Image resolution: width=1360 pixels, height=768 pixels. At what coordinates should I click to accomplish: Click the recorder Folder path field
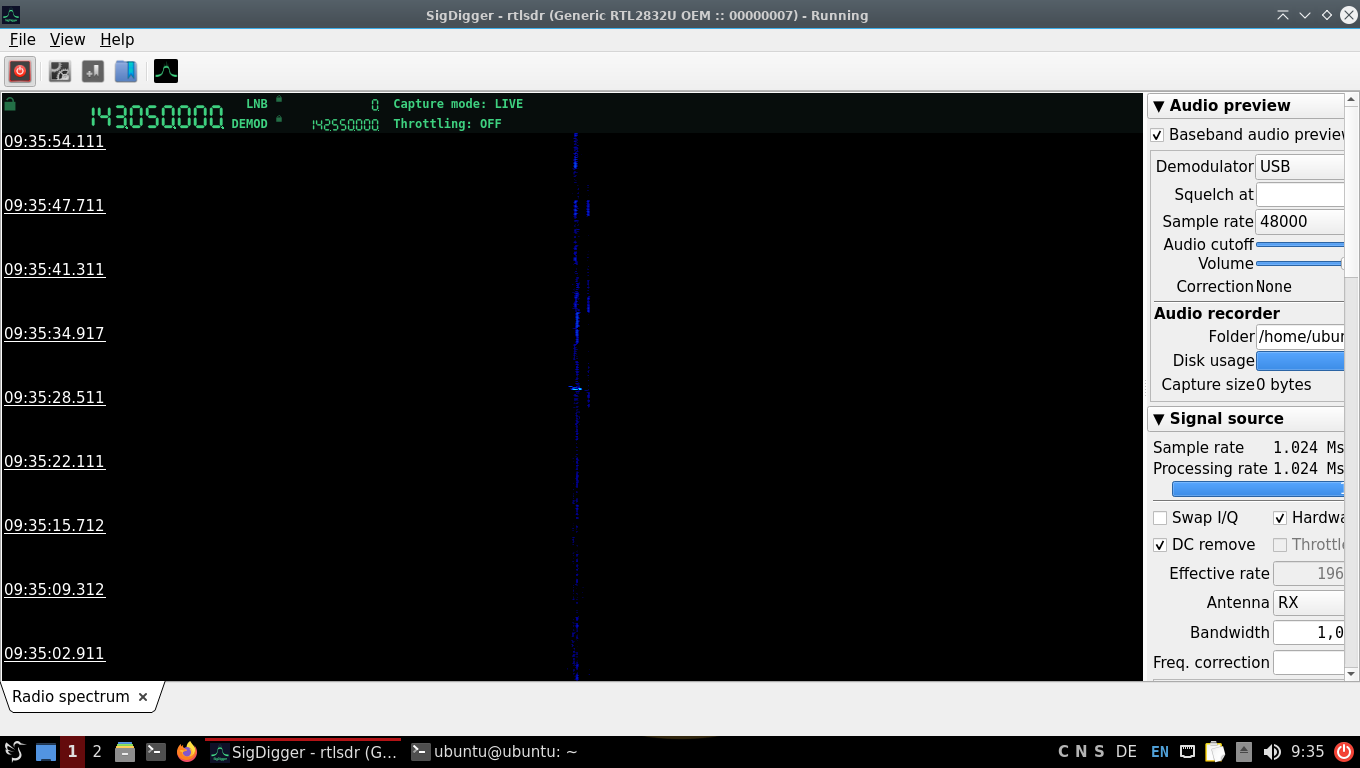1300,337
